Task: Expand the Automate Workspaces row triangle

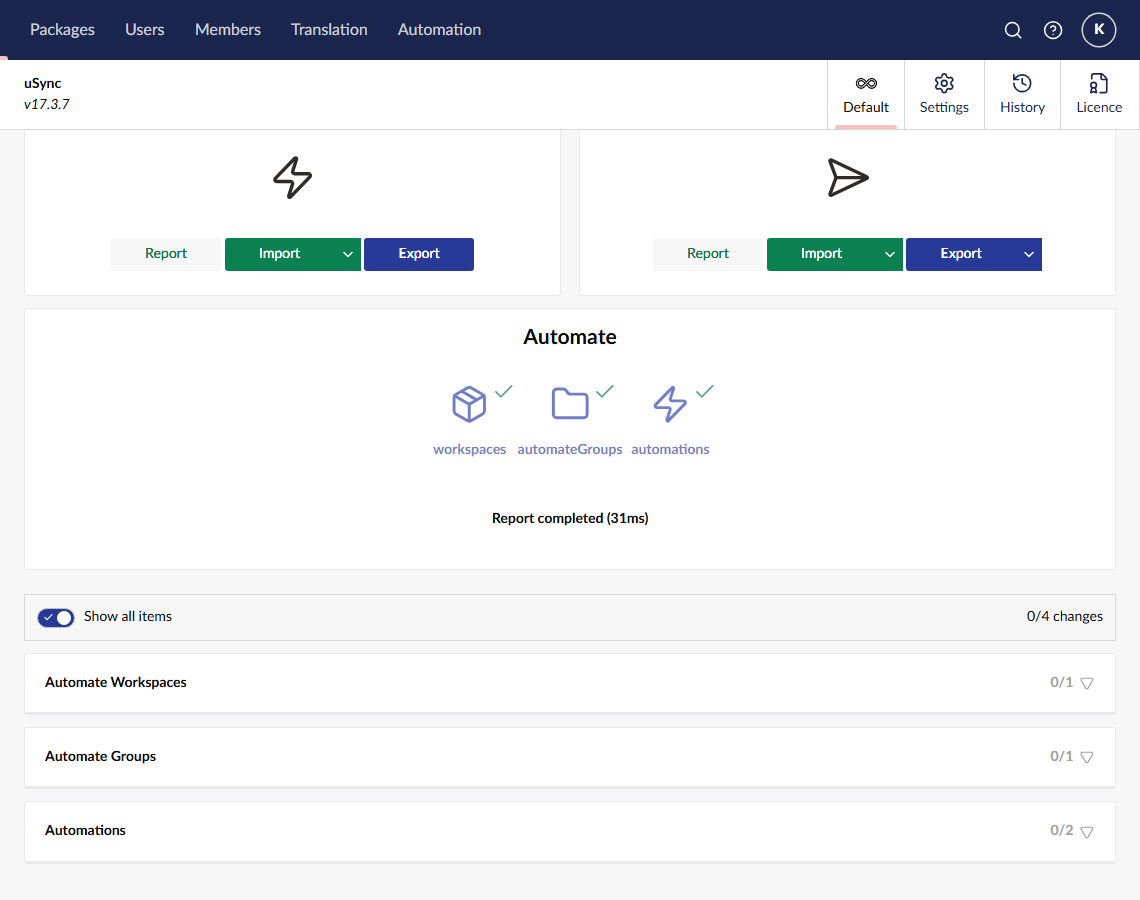Action: pos(1087,683)
